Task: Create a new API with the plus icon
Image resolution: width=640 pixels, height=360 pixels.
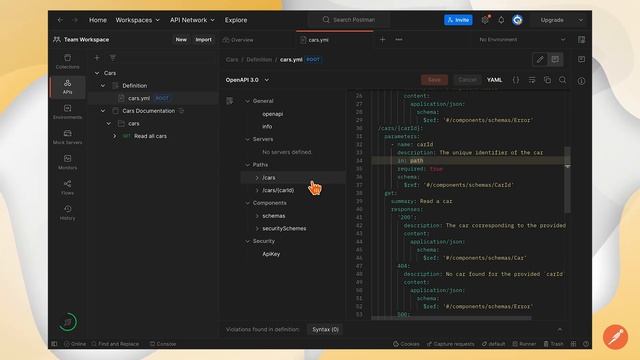Action: 97,58
